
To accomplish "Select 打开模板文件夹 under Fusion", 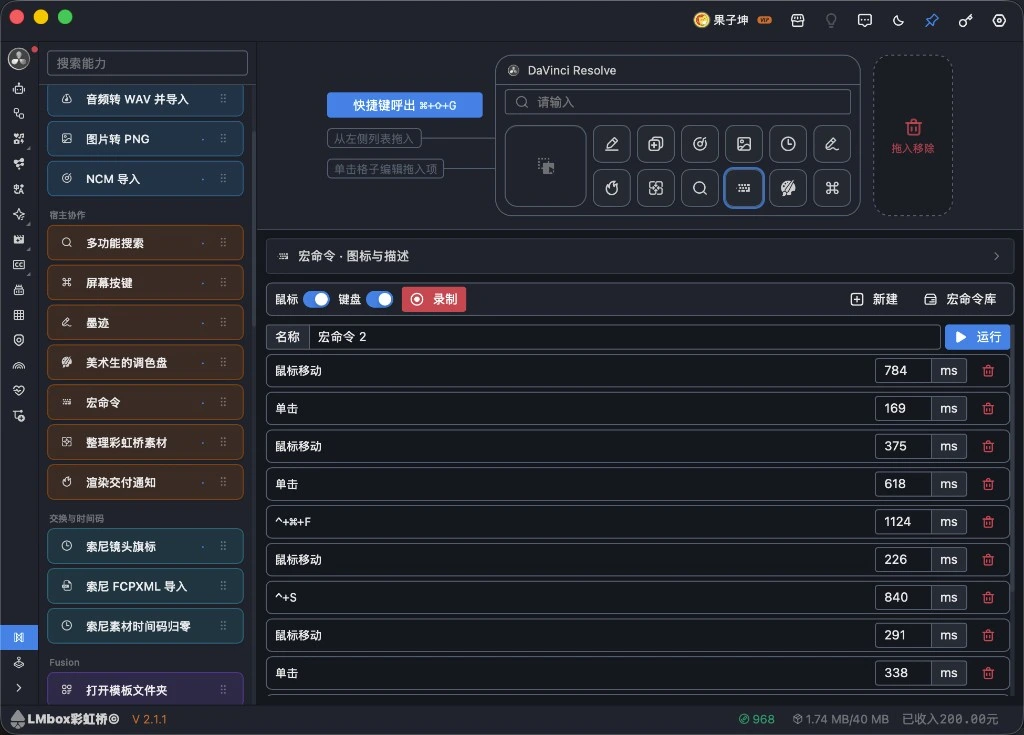I will click(x=145, y=689).
